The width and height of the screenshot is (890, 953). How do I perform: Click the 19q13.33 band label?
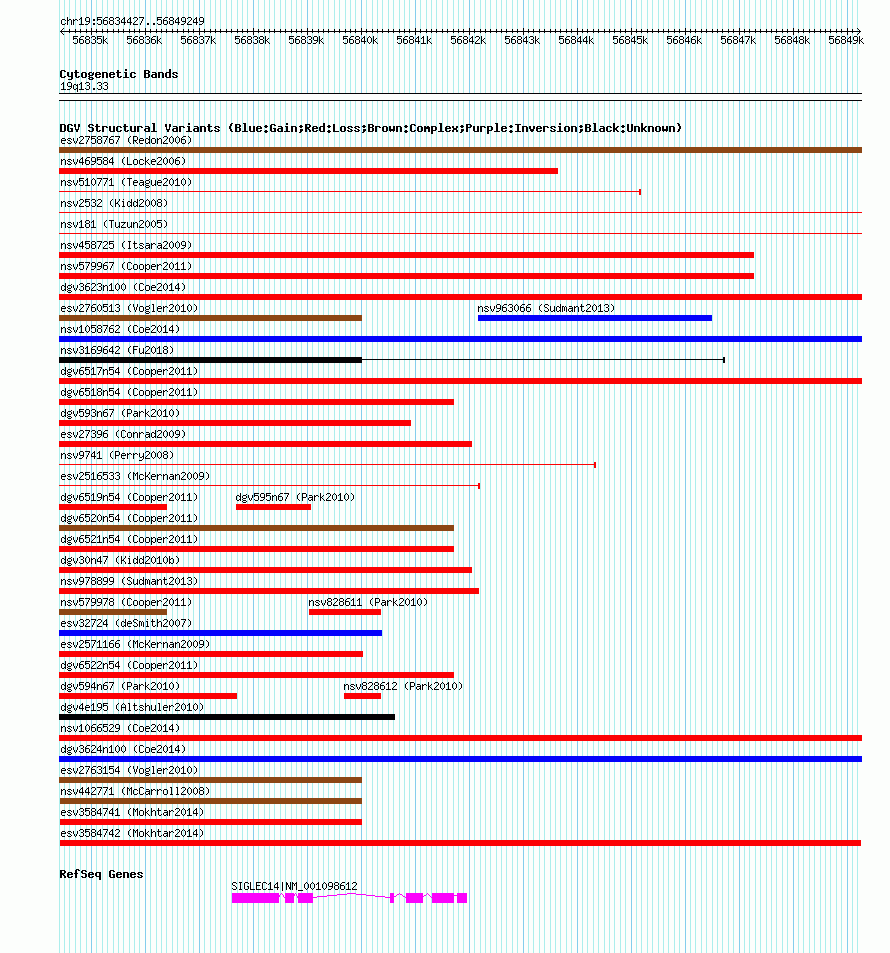[x=84, y=86]
